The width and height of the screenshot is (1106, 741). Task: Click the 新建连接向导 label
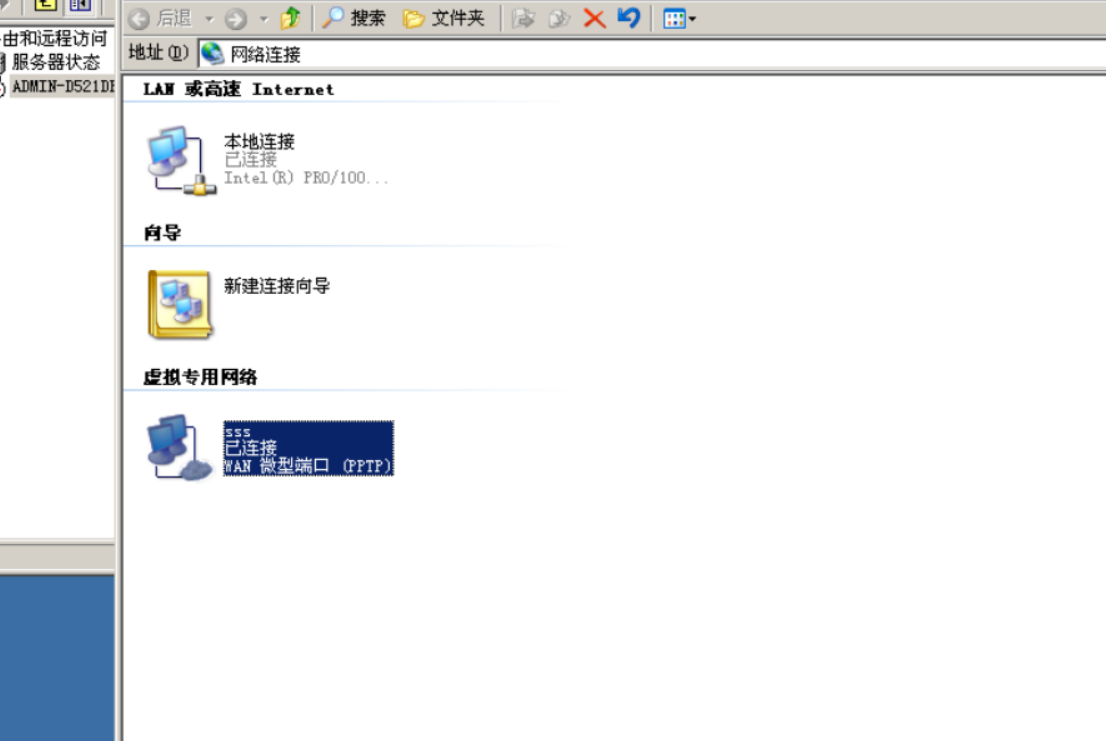[x=276, y=286]
